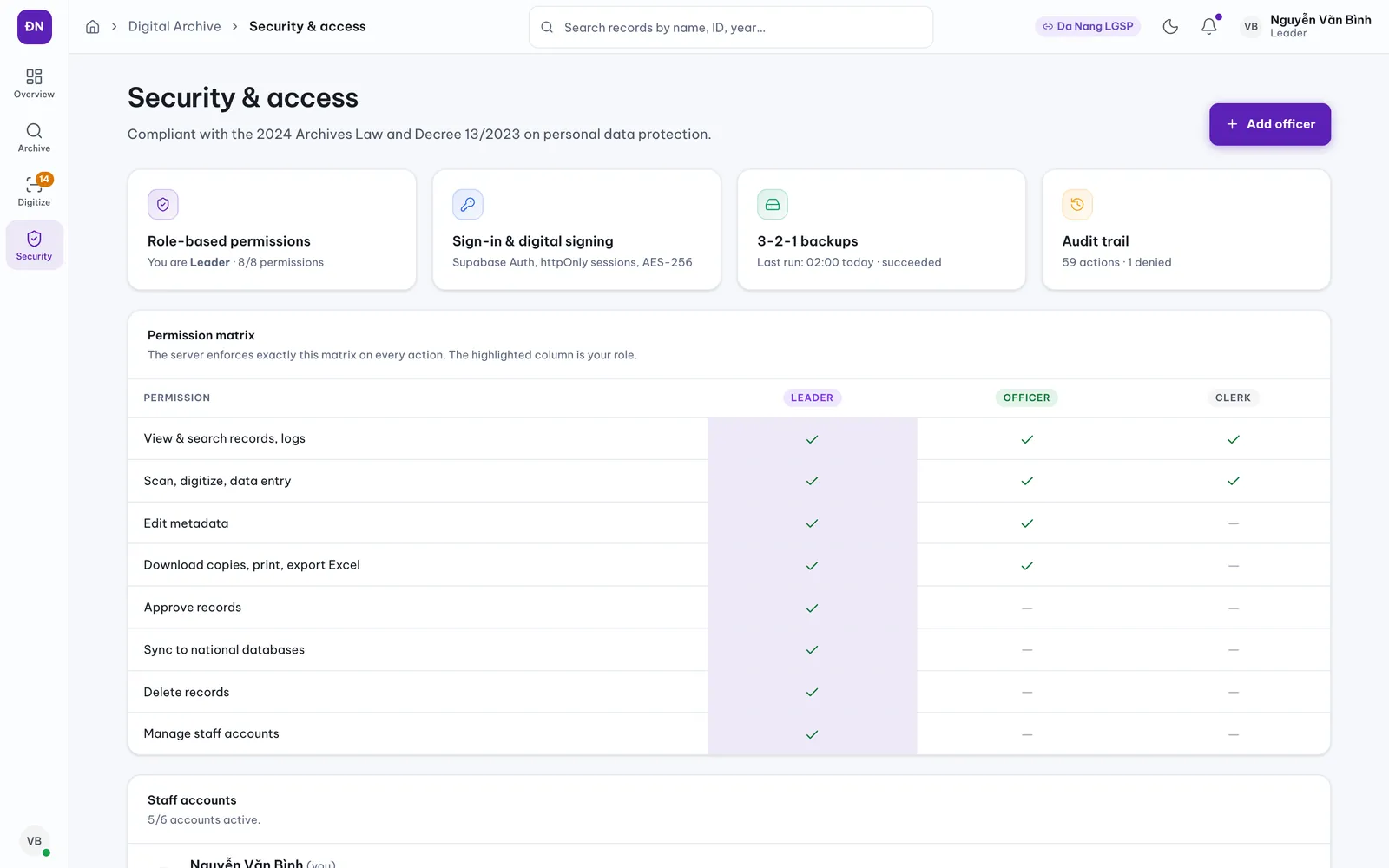
Task: Go to the Archive sidebar item
Action: pos(34,138)
